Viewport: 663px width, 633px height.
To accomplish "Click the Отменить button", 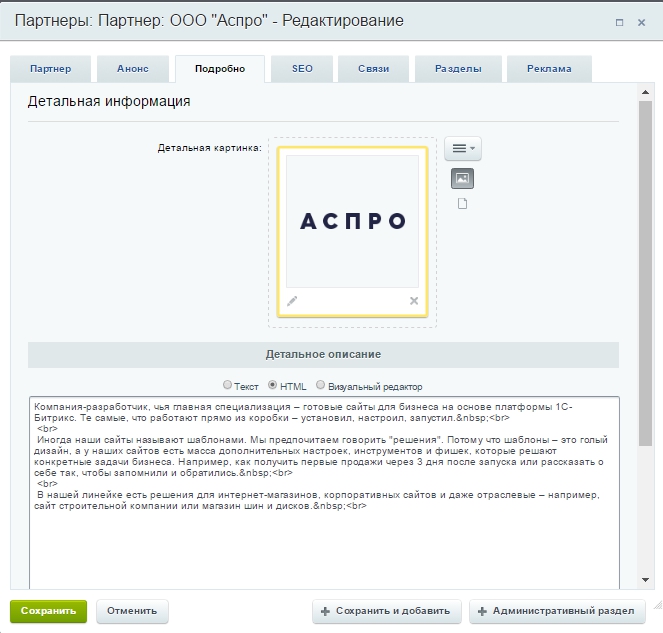I will click(x=132, y=611).
